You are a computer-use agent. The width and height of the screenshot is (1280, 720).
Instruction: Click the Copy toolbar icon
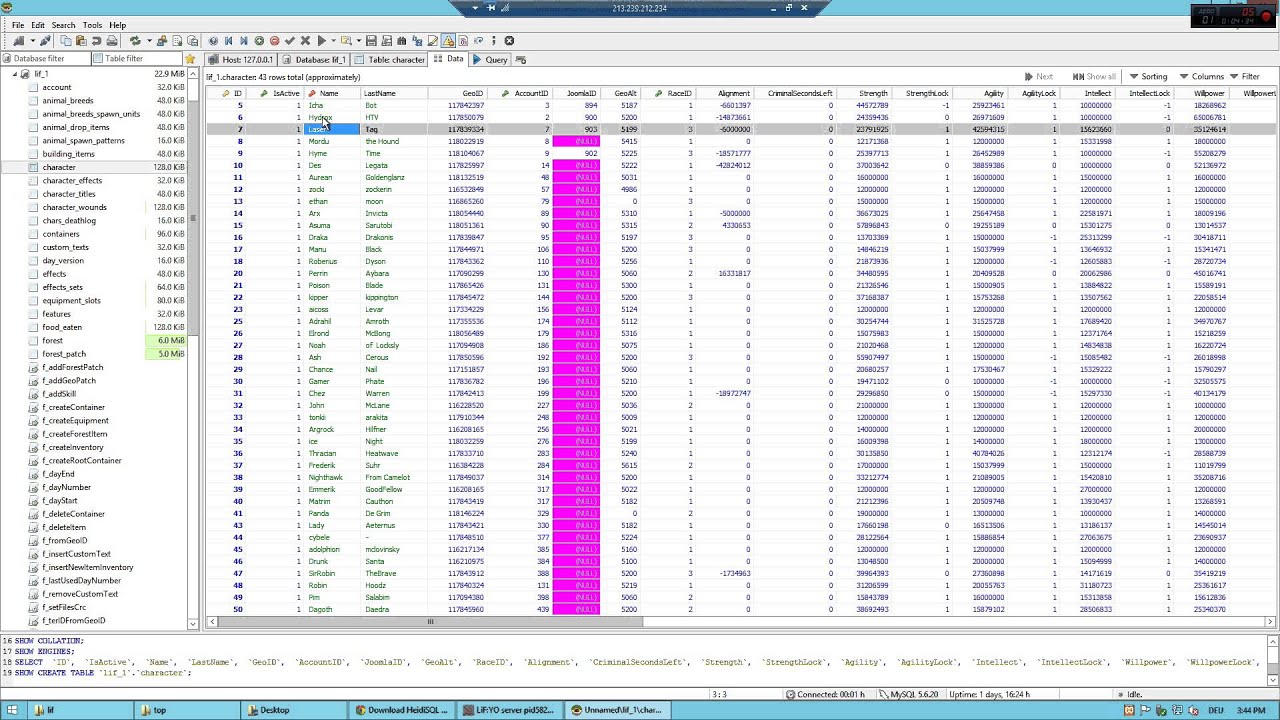65,41
